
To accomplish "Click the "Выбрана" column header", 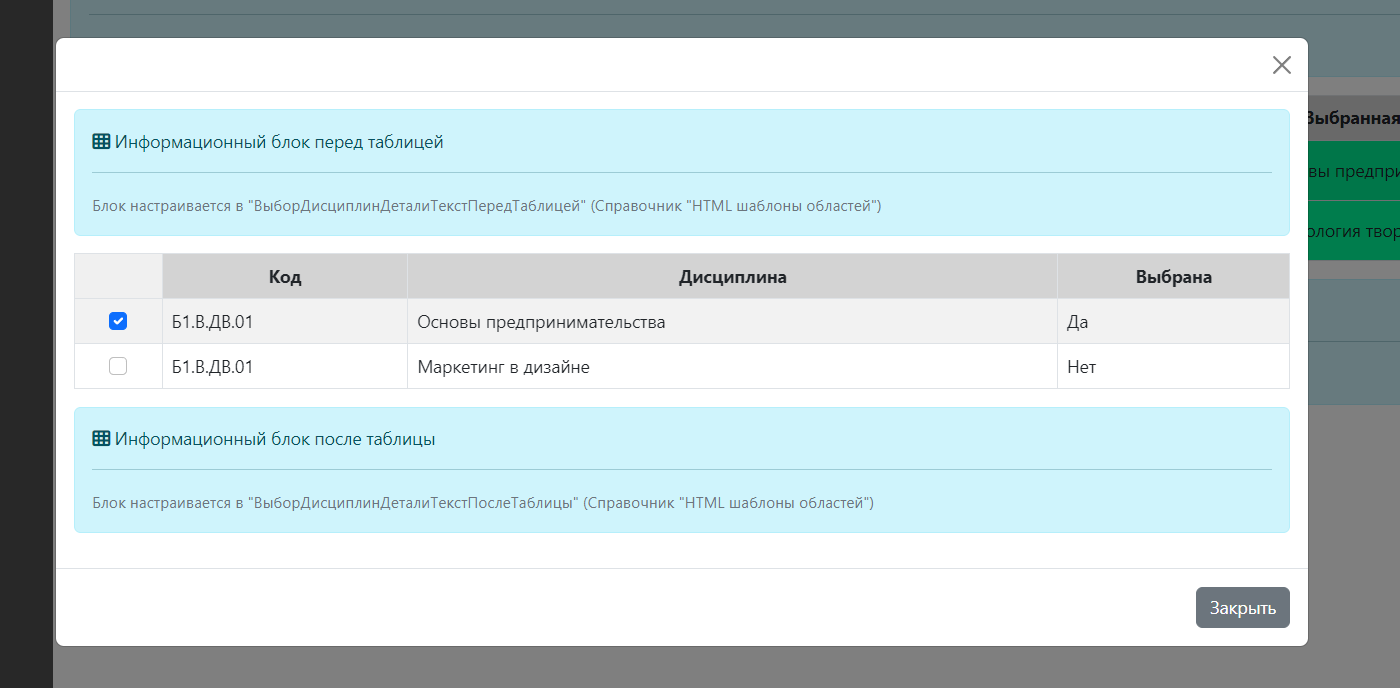I will [1173, 277].
